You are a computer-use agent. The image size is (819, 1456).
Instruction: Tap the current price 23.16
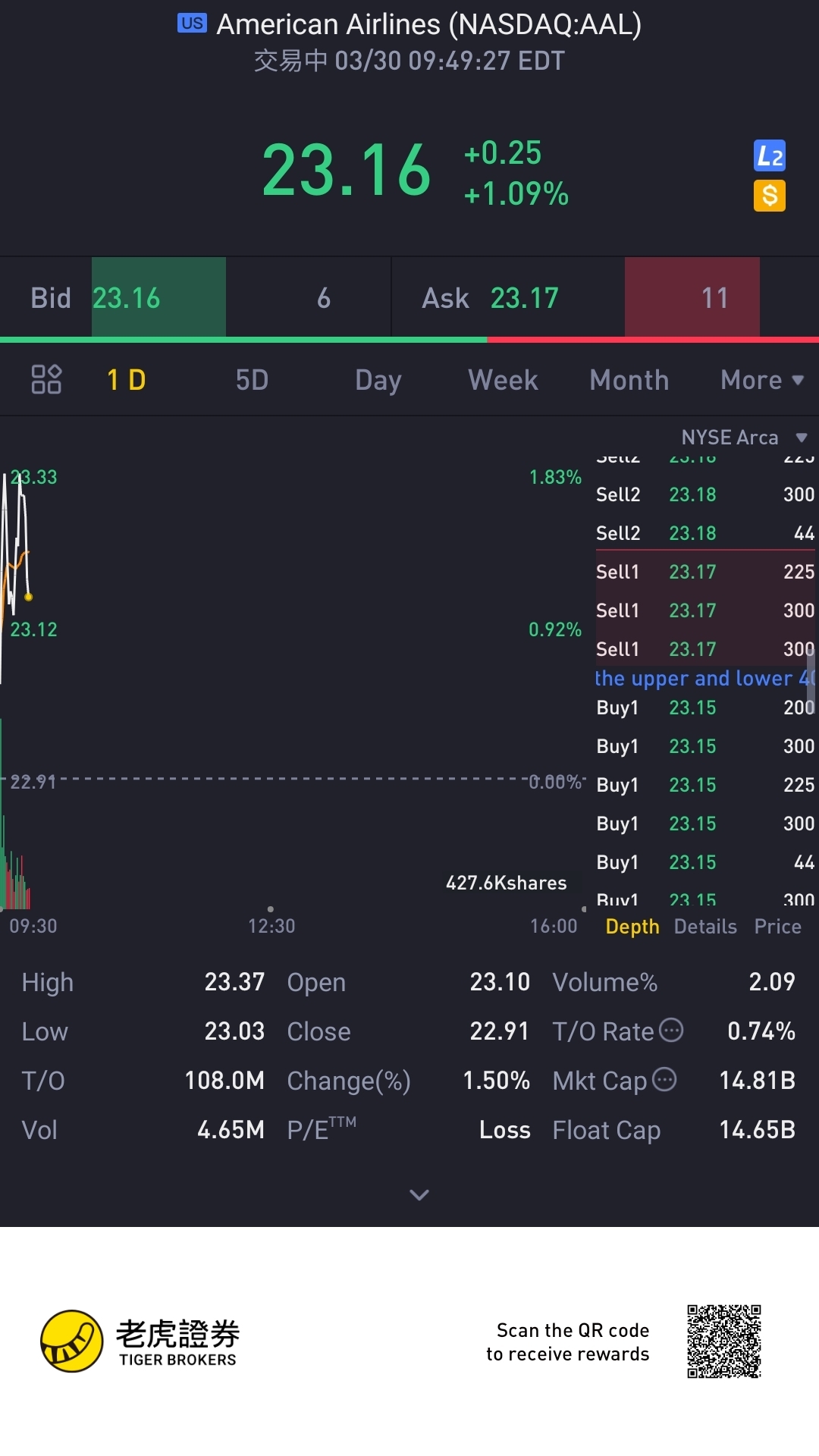click(347, 170)
